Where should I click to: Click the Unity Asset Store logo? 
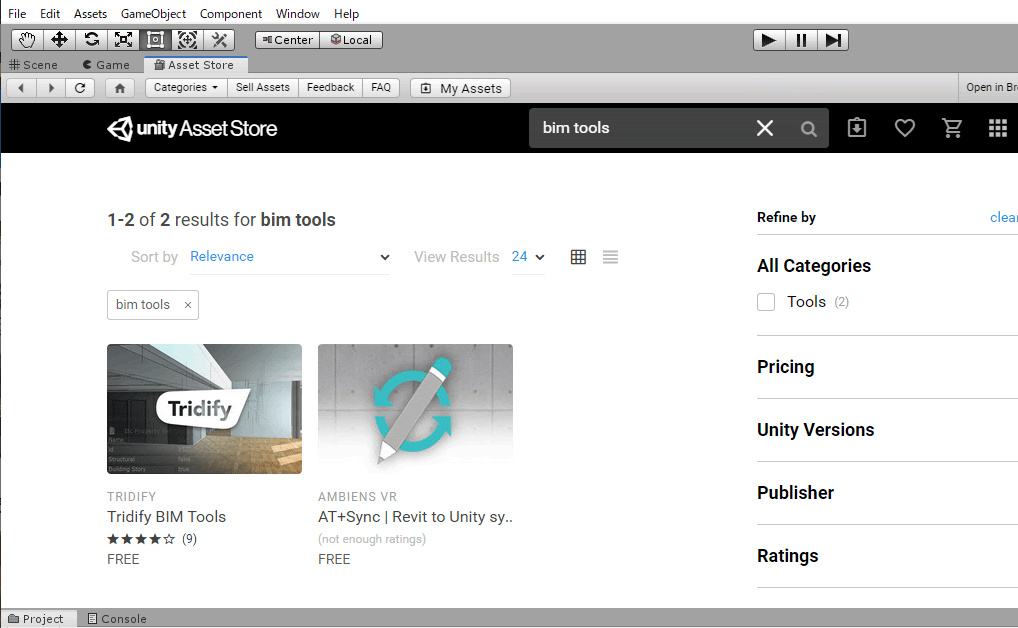point(192,129)
